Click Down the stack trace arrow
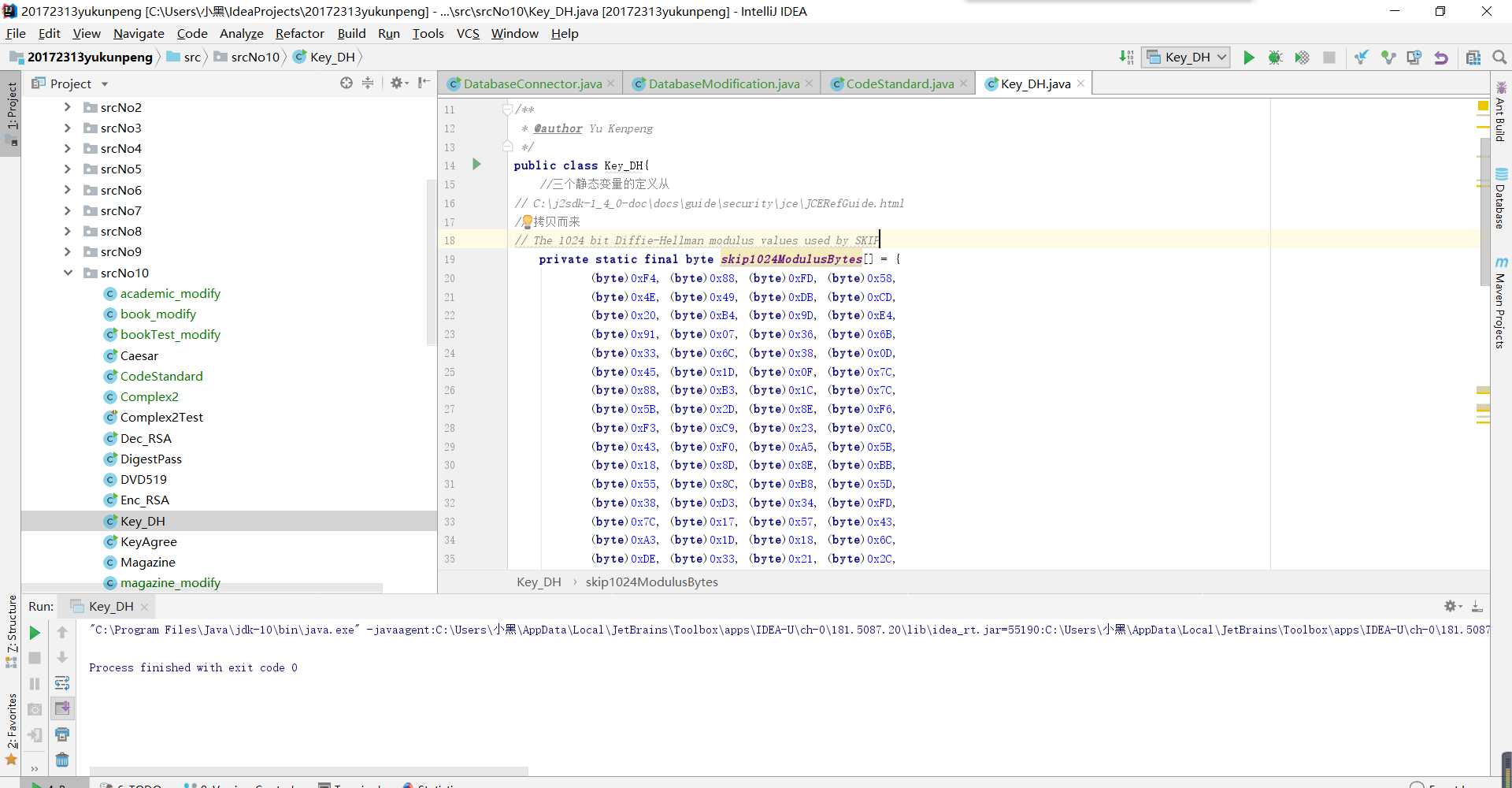 (62, 657)
